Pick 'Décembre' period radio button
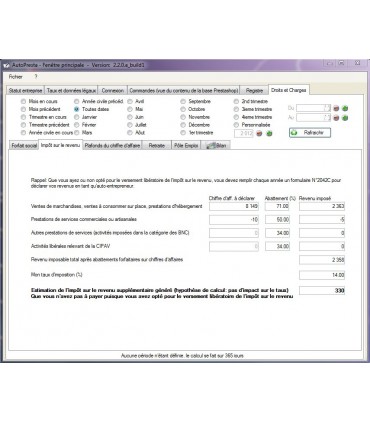 coord(183,125)
